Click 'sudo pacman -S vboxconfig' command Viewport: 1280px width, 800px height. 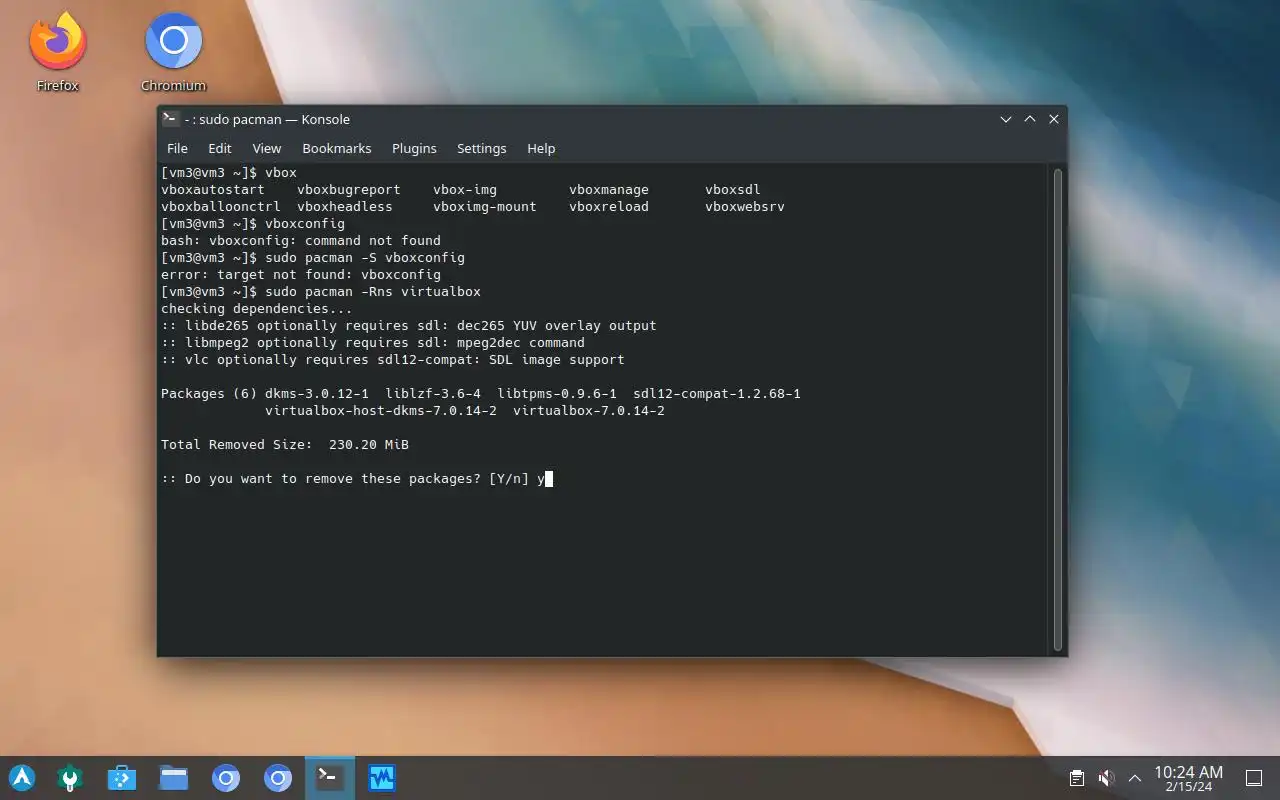click(365, 258)
